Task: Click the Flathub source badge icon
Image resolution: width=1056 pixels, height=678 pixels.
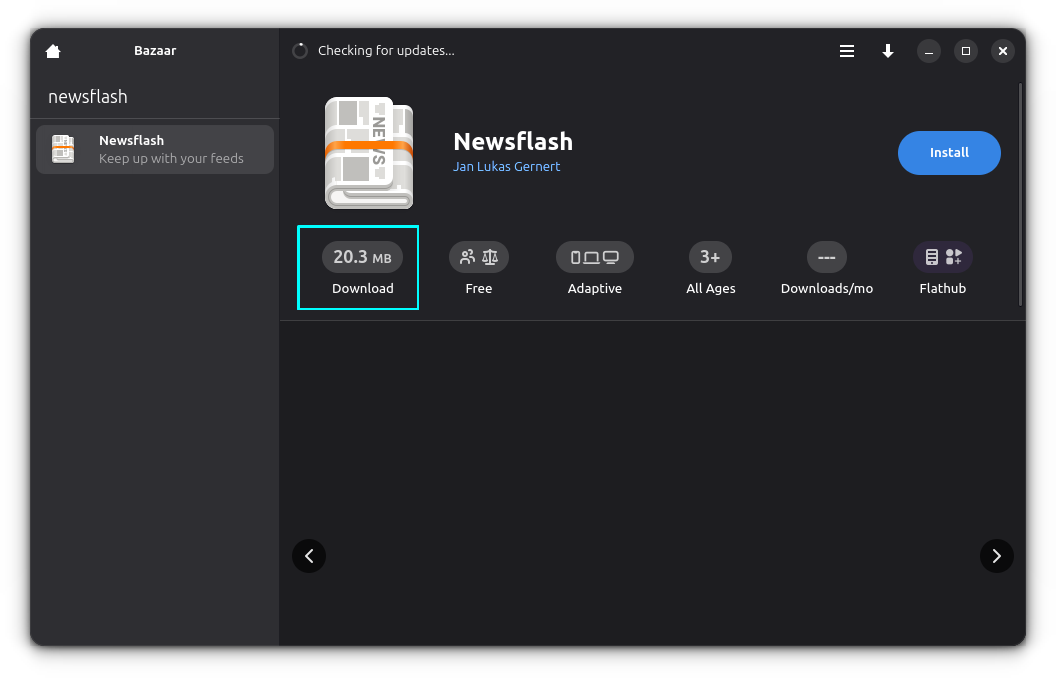Action: (942, 257)
